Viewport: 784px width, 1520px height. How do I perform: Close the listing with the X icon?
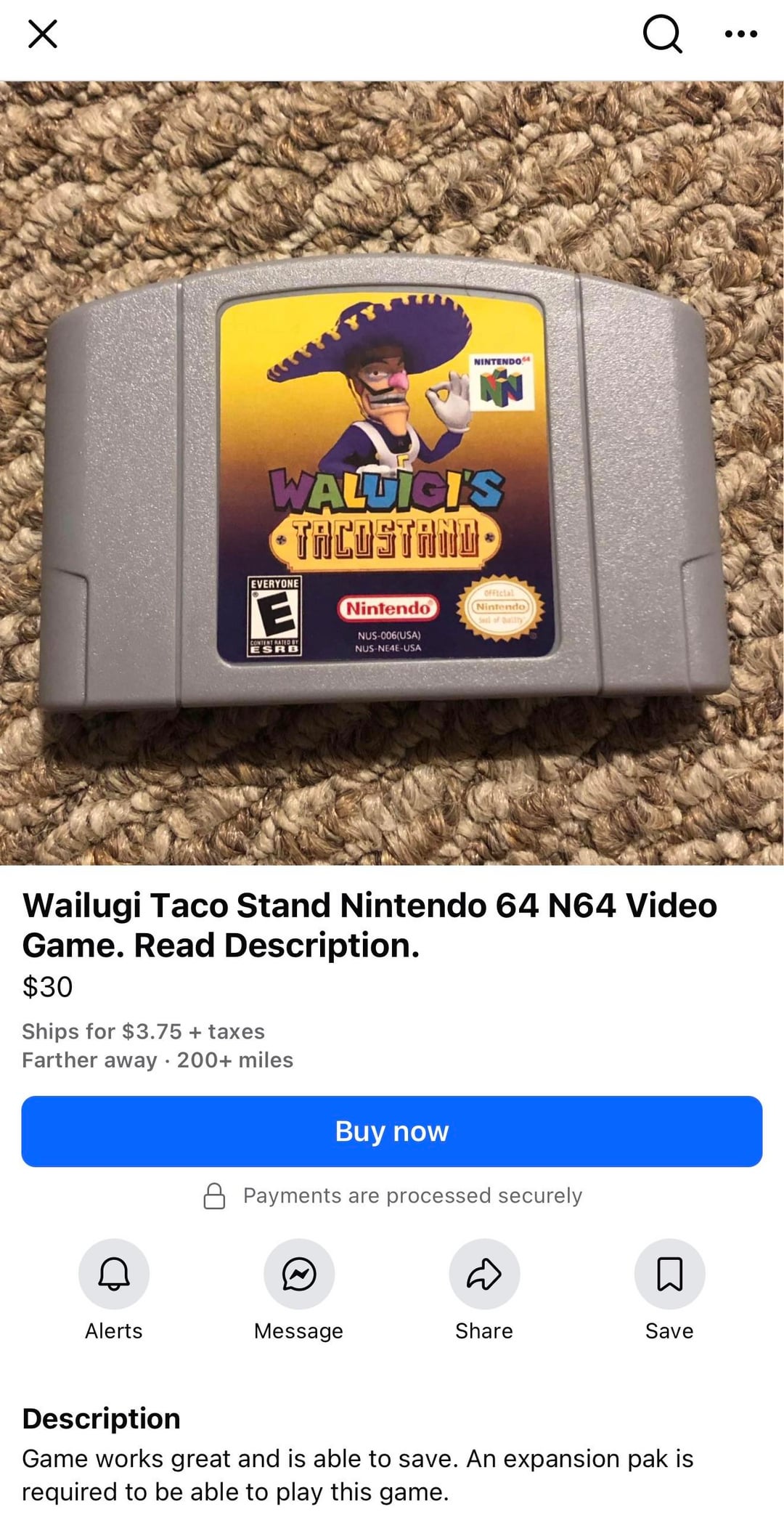(x=42, y=33)
